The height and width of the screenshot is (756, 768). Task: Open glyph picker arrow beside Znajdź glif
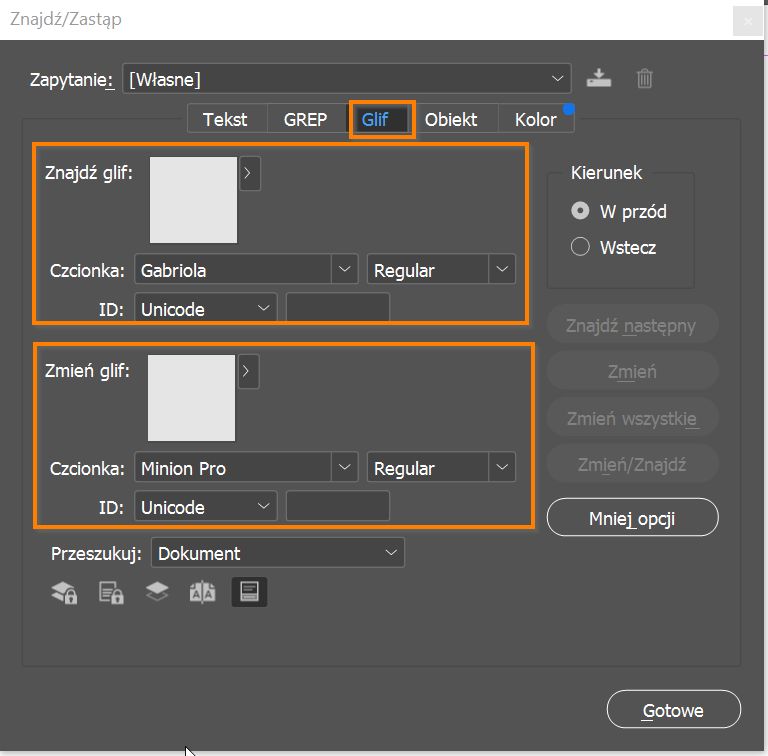(250, 174)
